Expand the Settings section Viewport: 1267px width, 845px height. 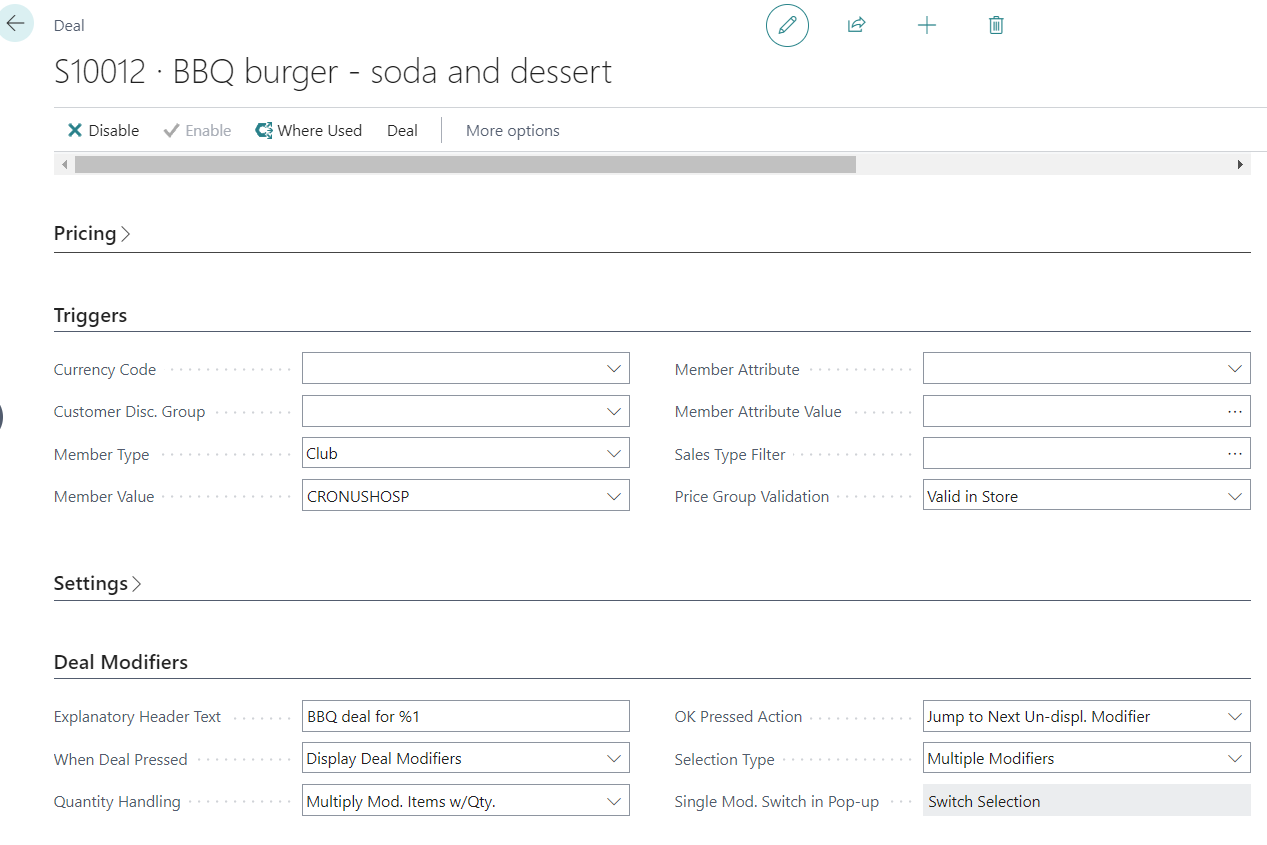[x=97, y=584]
